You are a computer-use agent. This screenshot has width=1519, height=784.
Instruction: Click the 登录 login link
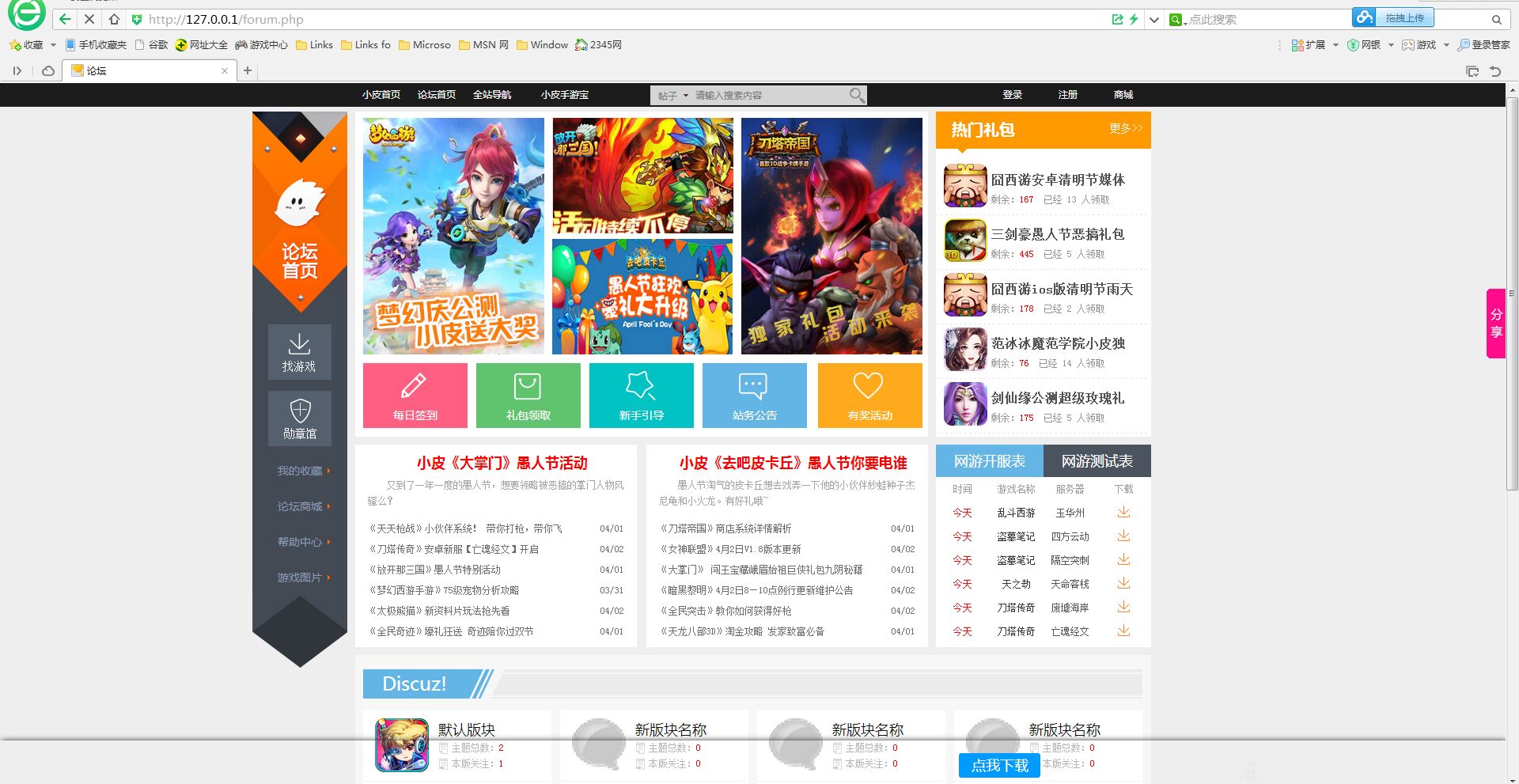pyautogui.click(x=1013, y=95)
